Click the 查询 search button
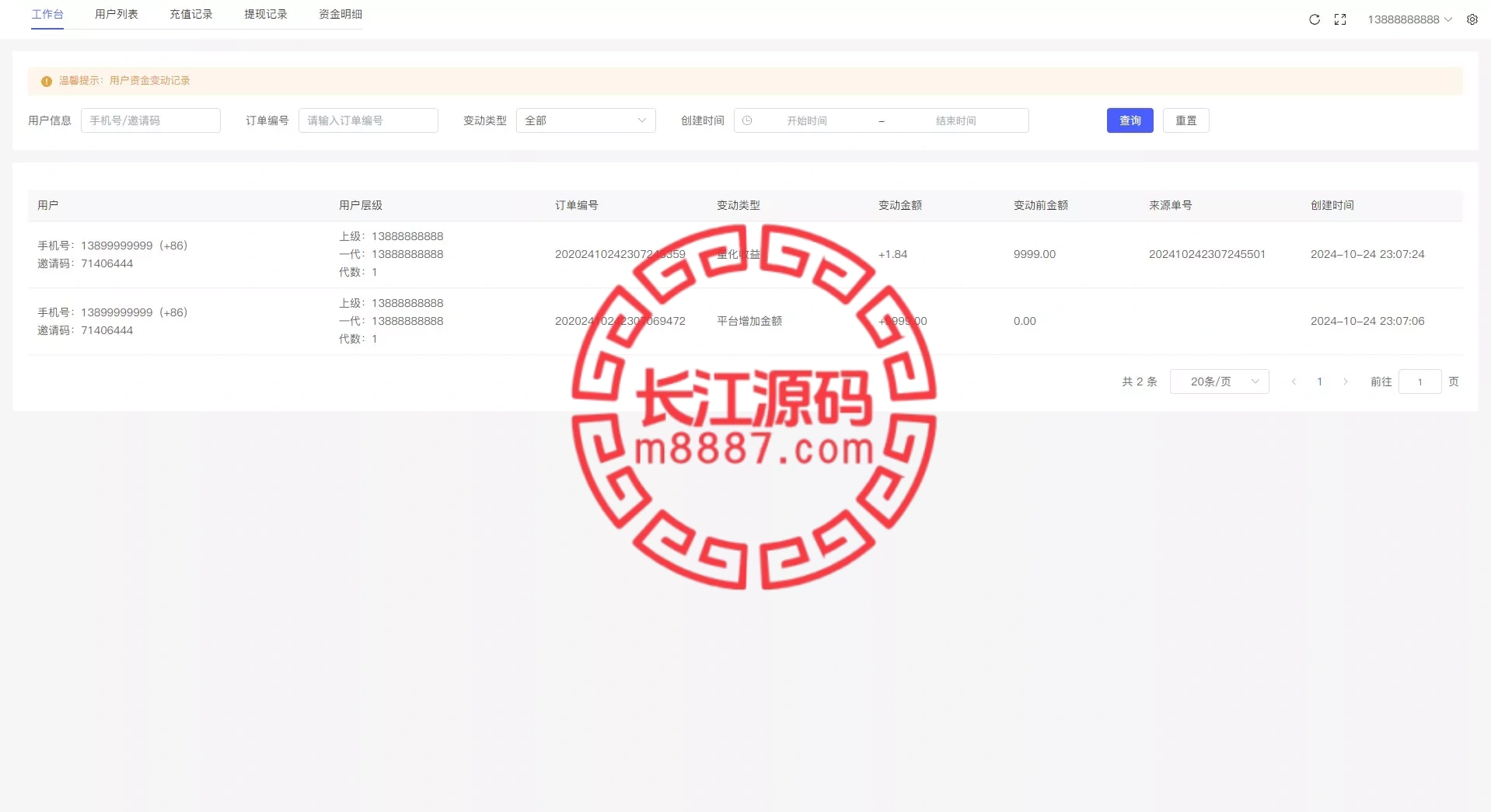 pos(1130,120)
